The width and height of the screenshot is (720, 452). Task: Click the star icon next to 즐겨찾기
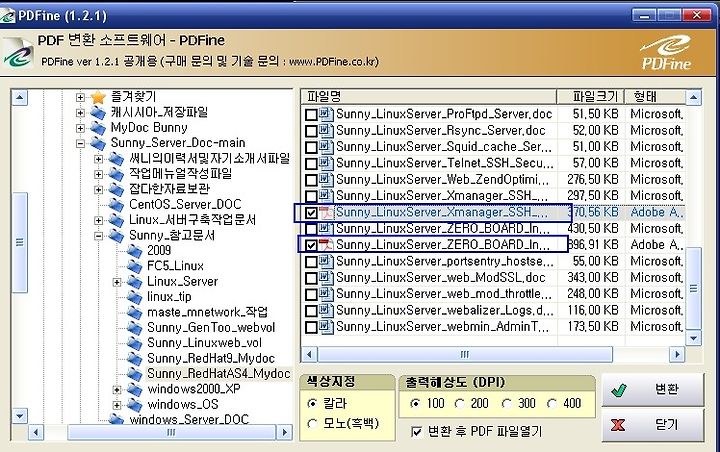click(x=98, y=97)
